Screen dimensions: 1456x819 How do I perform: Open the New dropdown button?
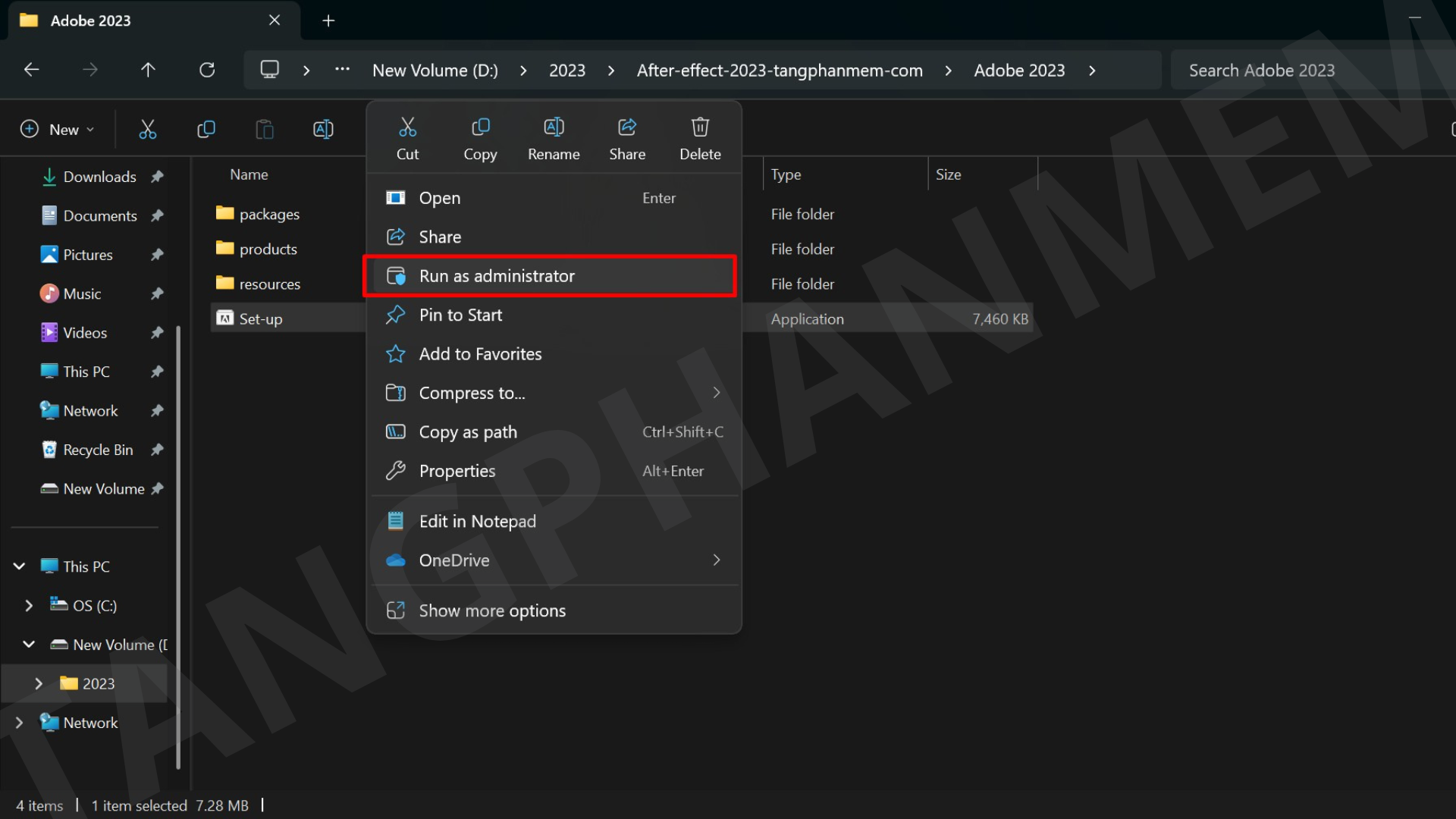(x=58, y=130)
